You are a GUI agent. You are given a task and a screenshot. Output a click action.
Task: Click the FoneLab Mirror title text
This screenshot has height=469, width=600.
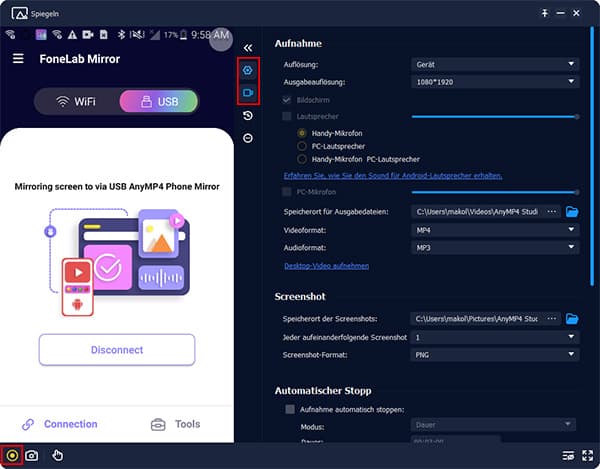tap(80, 59)
